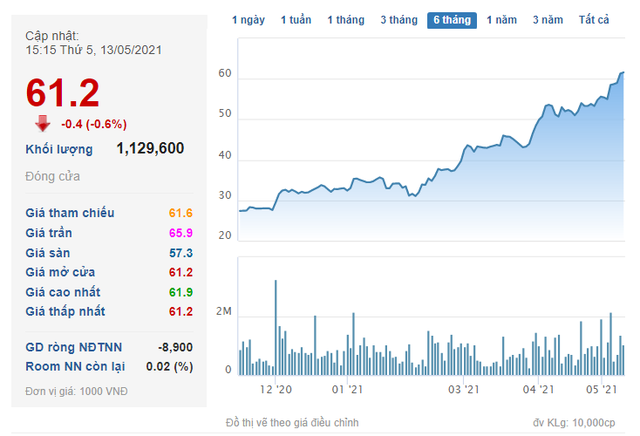Select the '3 năm' time range

(x=547, y=20)
